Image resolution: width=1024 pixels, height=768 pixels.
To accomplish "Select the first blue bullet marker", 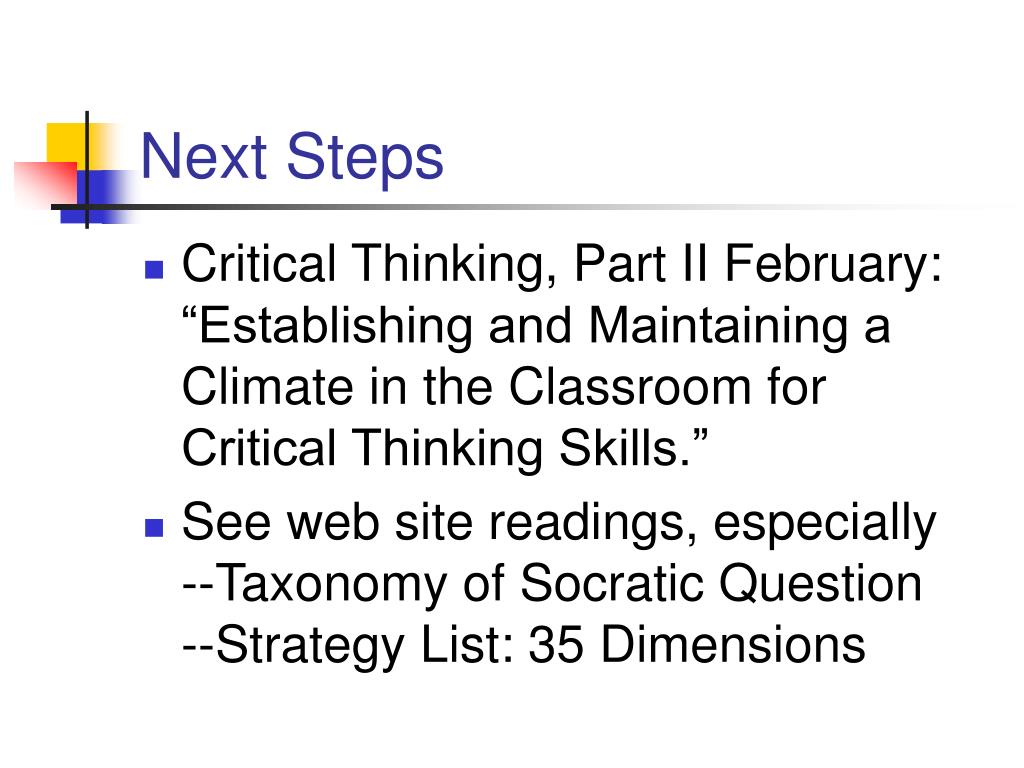I will click(153, 269).
